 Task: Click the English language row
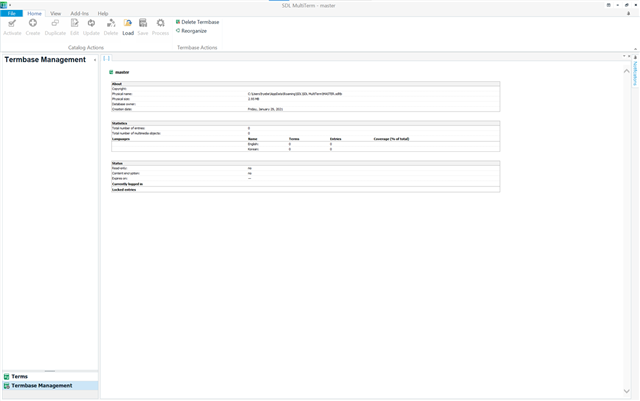[x=306, y=144]
